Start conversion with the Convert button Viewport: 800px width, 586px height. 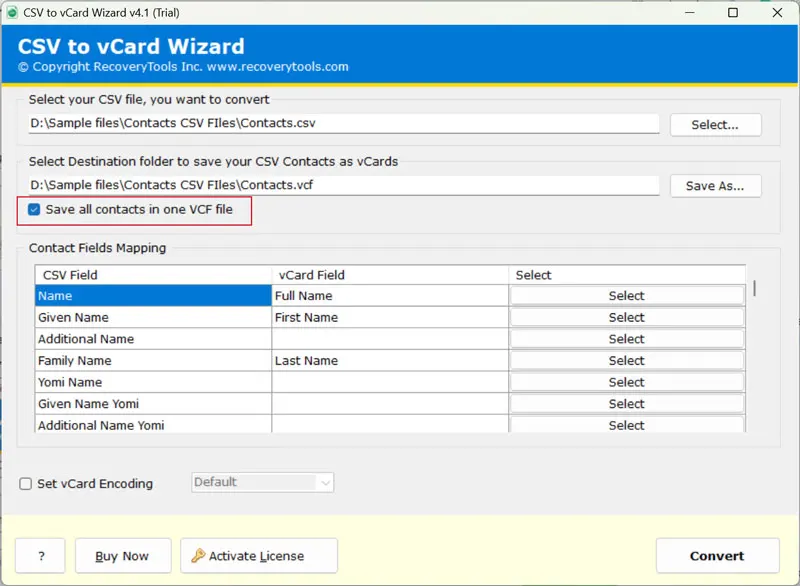tap(717, 556)
